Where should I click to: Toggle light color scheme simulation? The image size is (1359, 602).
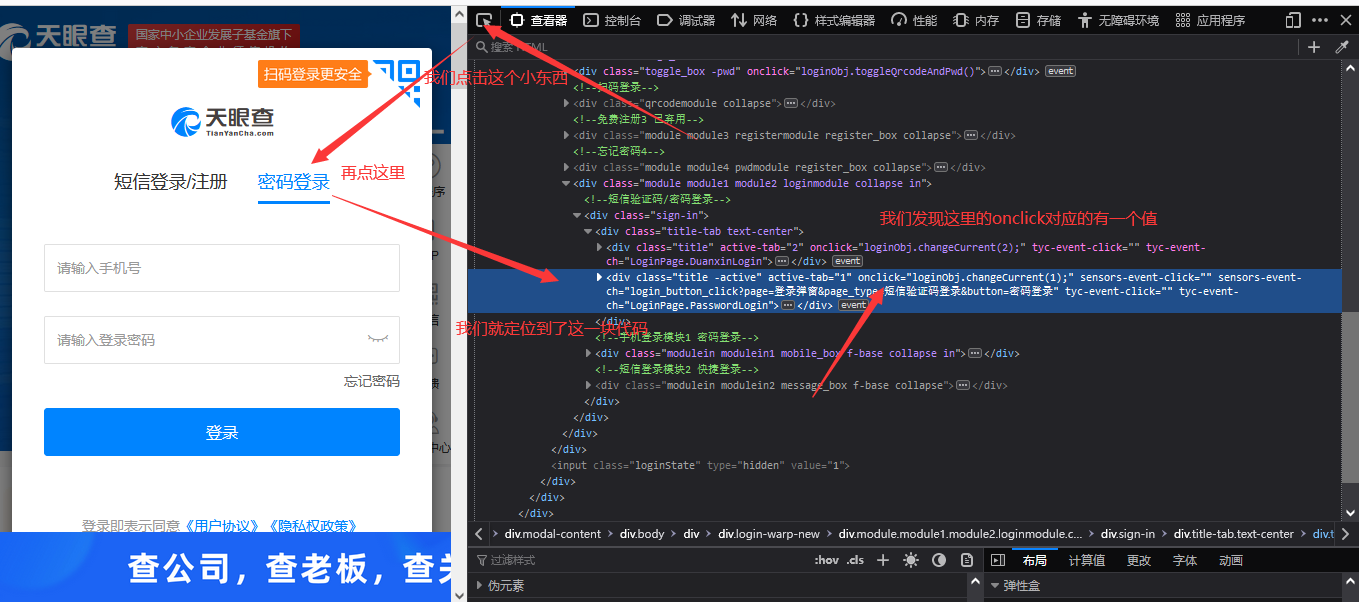(x=910, y=560)
